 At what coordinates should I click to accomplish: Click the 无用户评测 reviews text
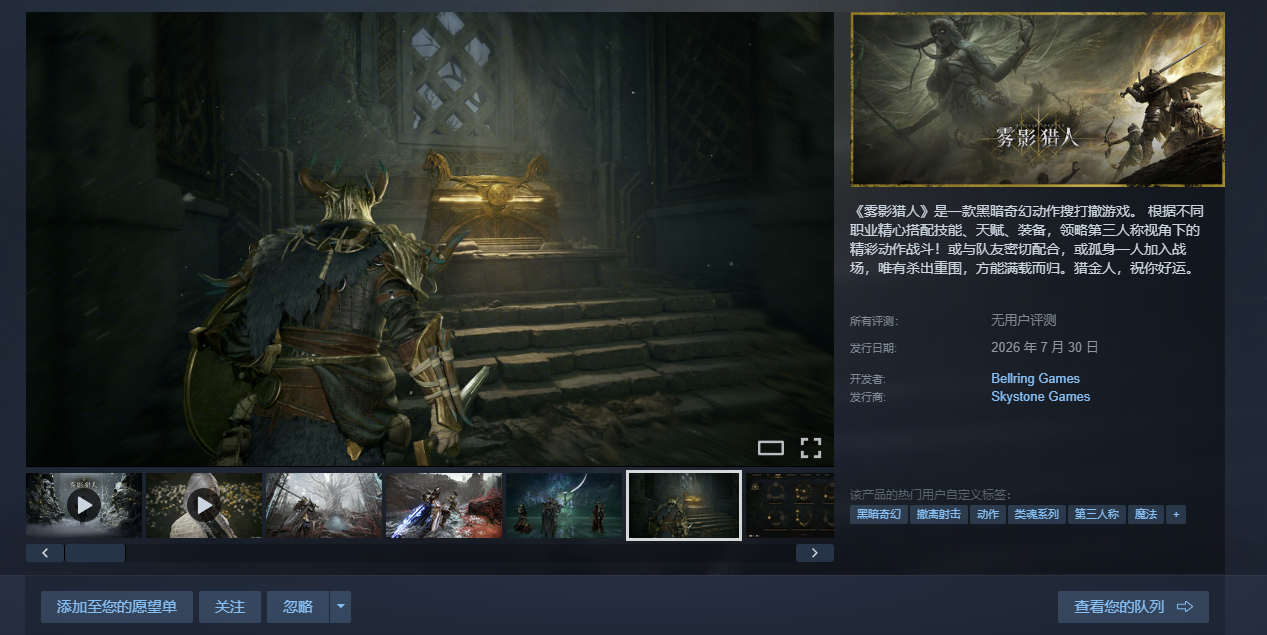1023,321
